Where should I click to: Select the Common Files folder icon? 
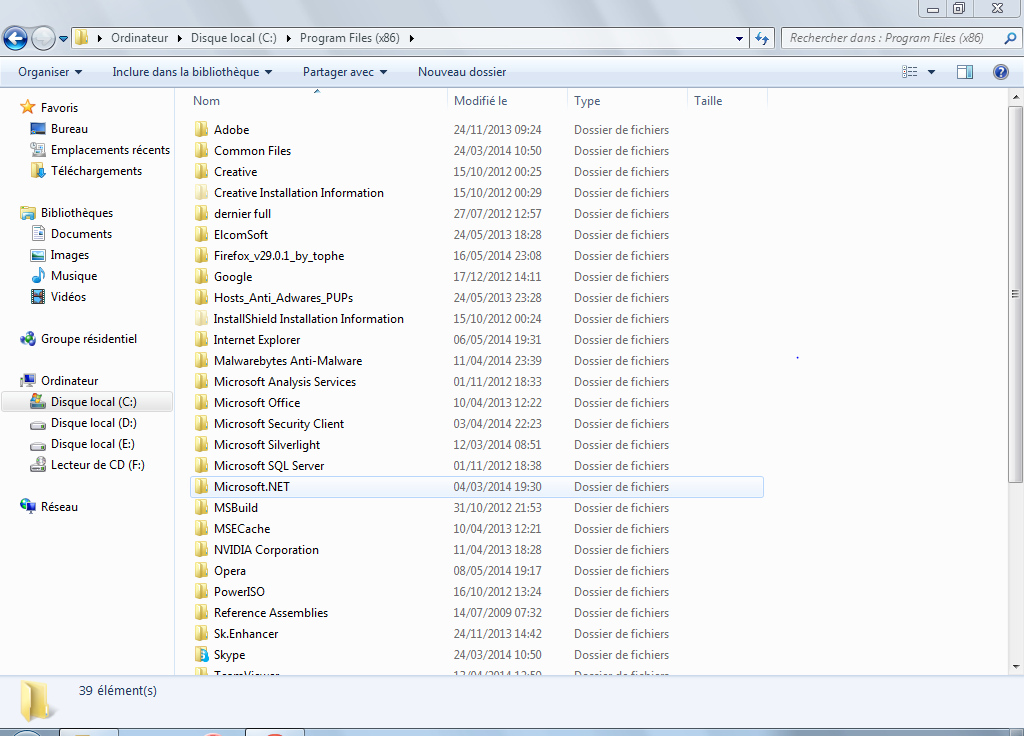point(202,150)
